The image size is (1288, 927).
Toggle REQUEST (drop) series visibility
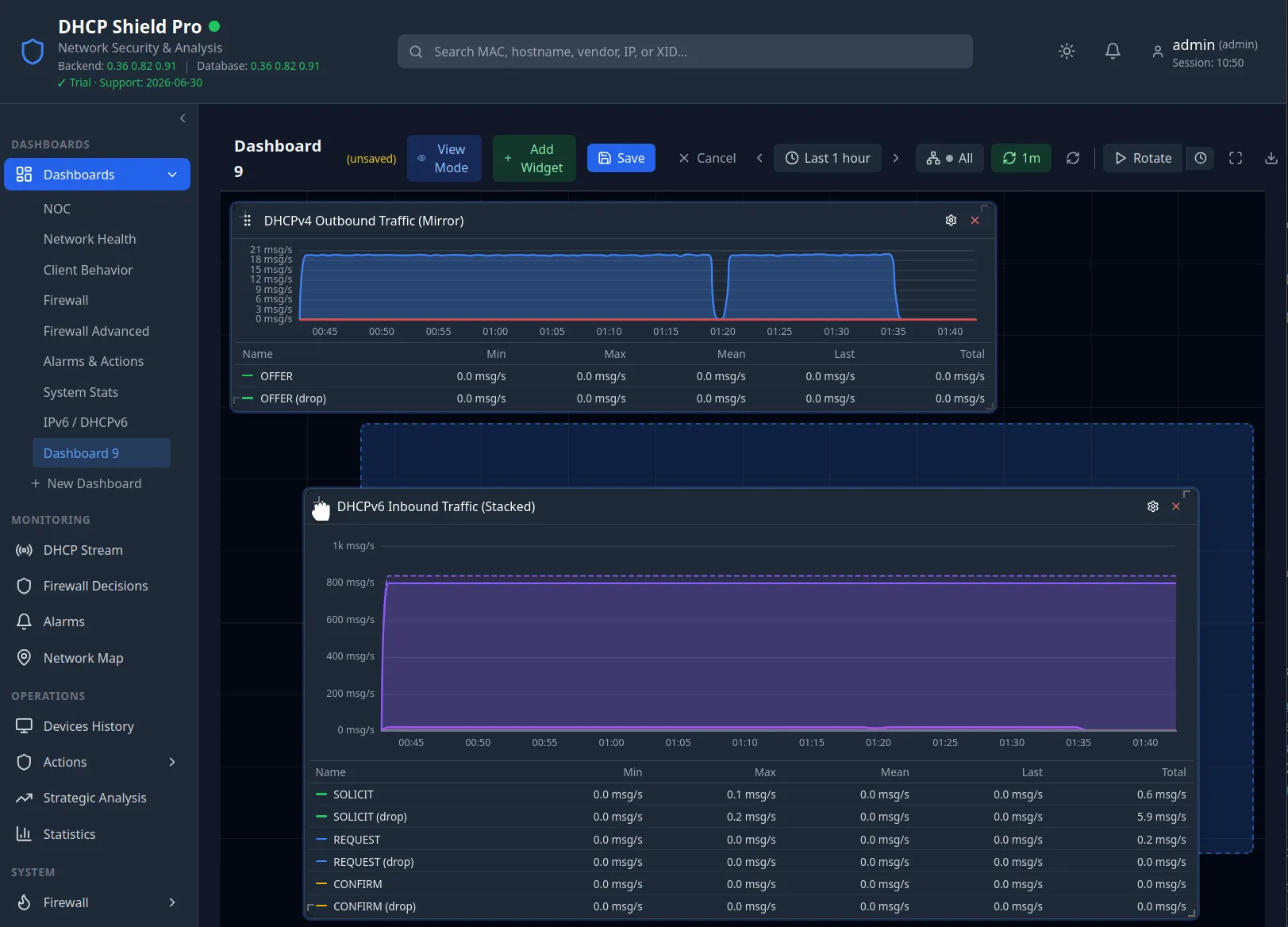[x=373, y=862]
